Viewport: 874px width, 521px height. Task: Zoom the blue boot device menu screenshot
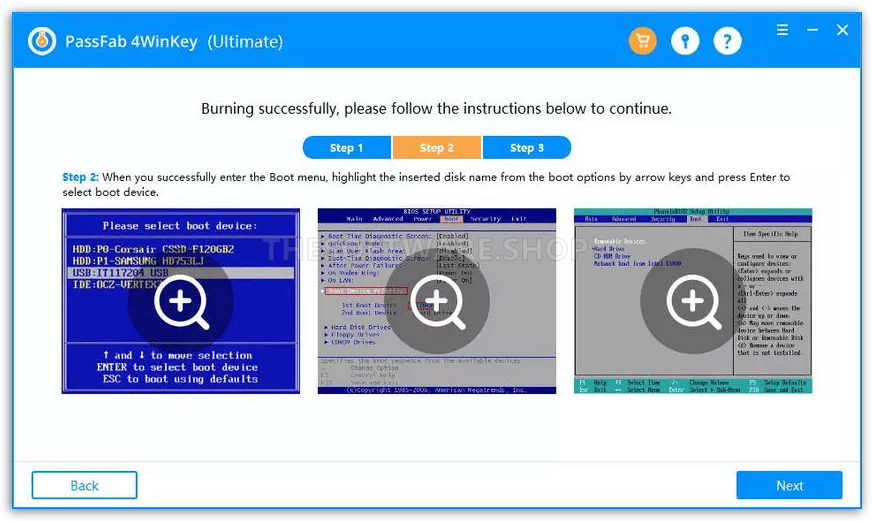tap(181, 301)
